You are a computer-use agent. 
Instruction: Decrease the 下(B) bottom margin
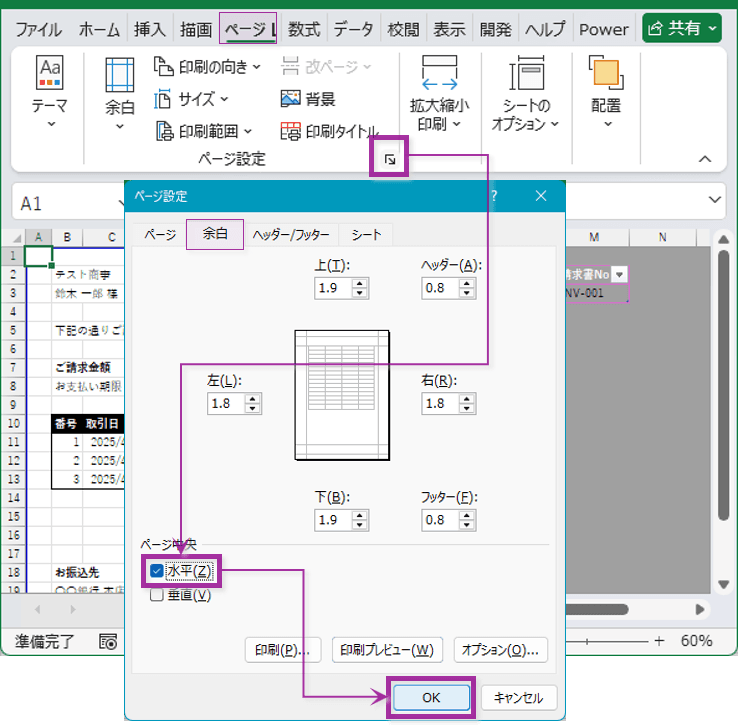coord(360,525)
